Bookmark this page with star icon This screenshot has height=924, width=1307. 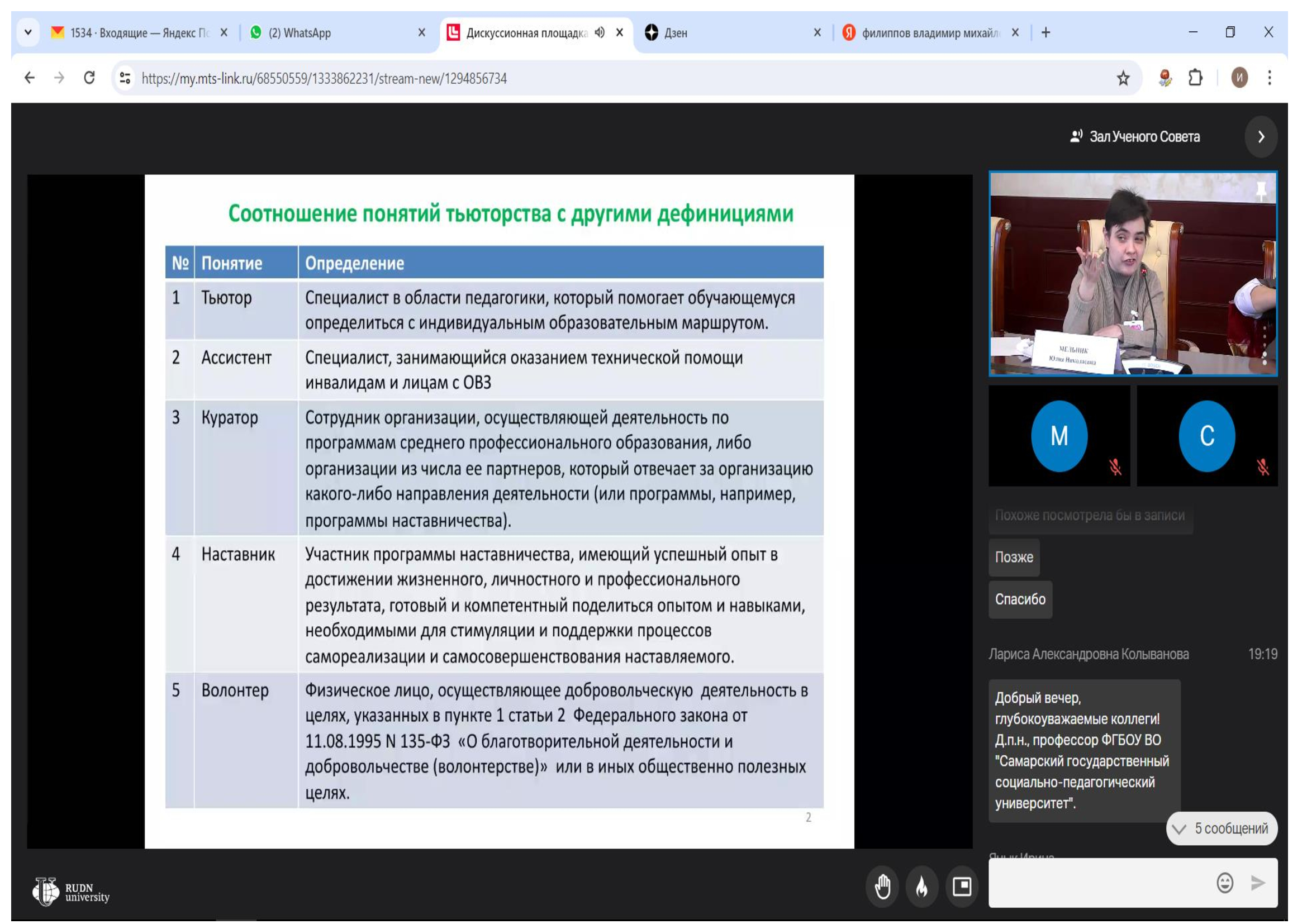tap(1123, 78)
